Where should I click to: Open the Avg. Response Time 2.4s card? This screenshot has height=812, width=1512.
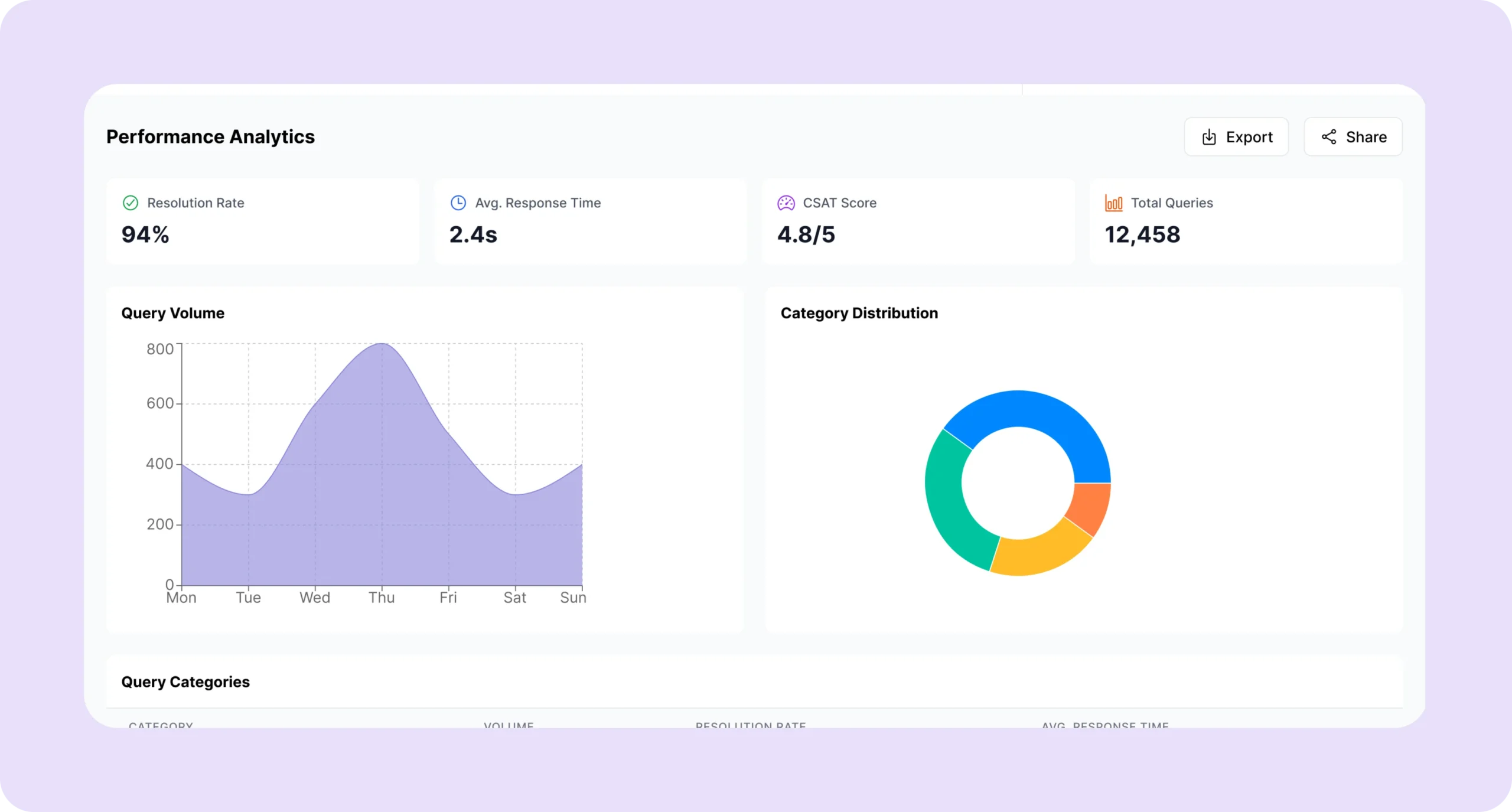click(591, 221)
